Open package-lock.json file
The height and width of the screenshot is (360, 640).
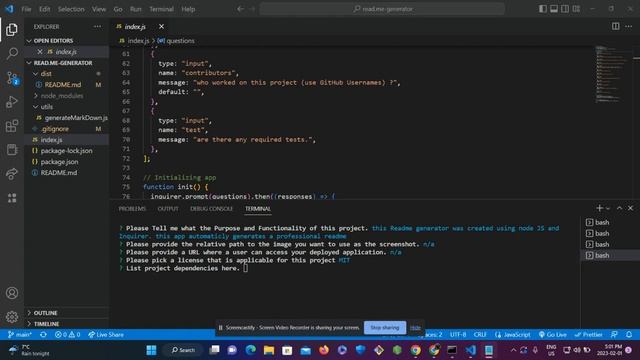[67, 151]
